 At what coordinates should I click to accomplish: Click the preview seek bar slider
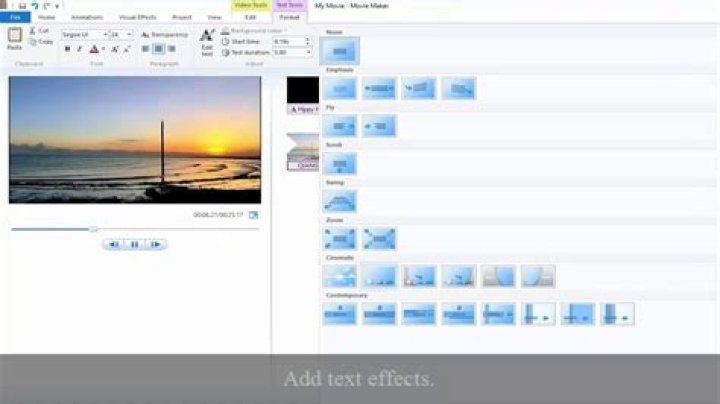point(93,229)
